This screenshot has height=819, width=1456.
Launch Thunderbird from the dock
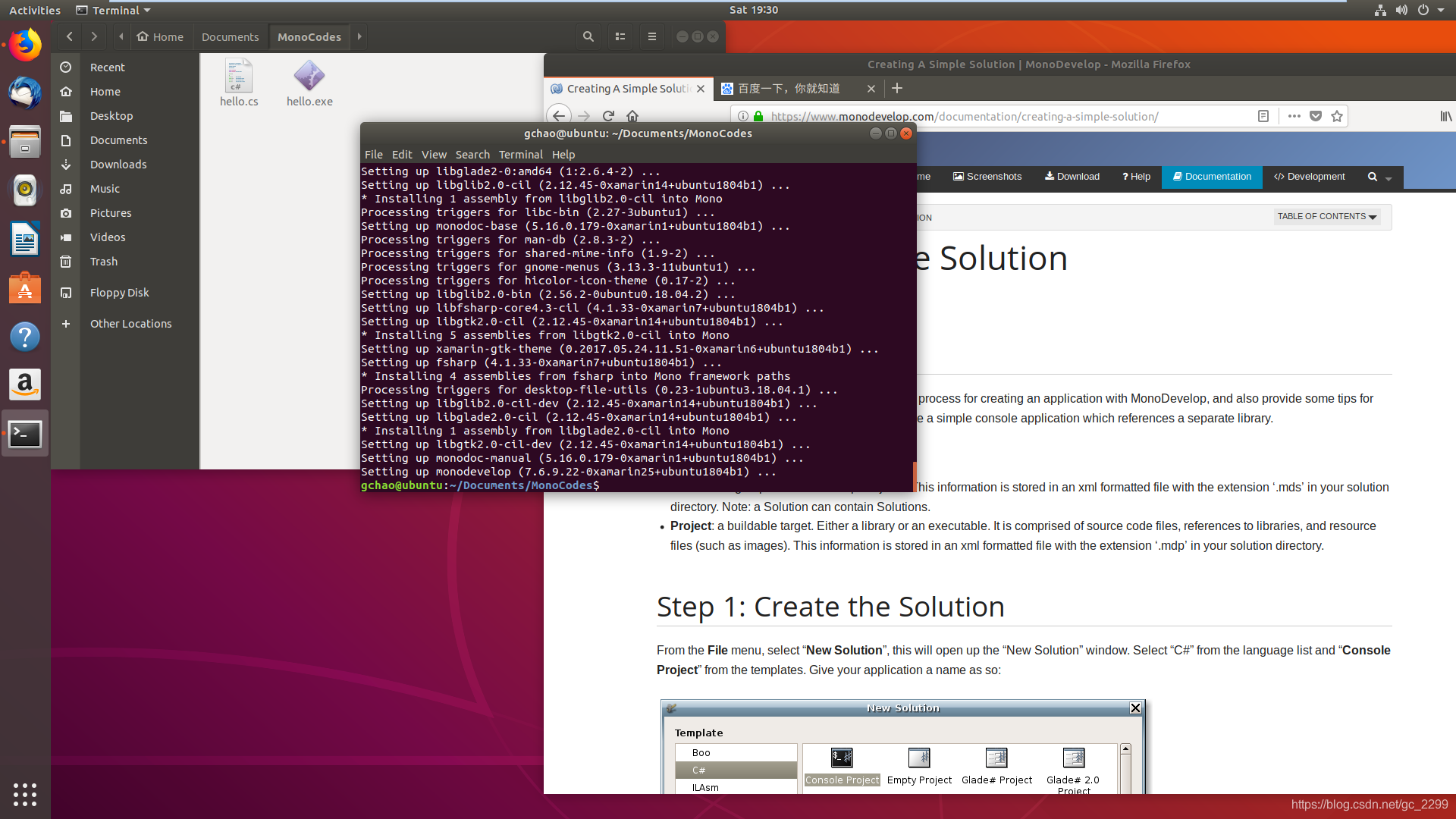coord(25,93)
